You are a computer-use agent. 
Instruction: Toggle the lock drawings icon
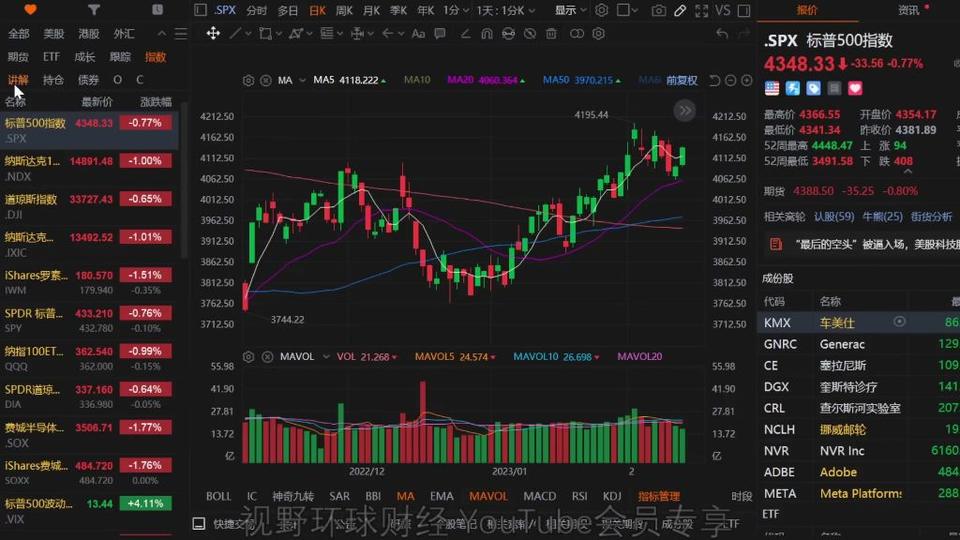(508, 33)
